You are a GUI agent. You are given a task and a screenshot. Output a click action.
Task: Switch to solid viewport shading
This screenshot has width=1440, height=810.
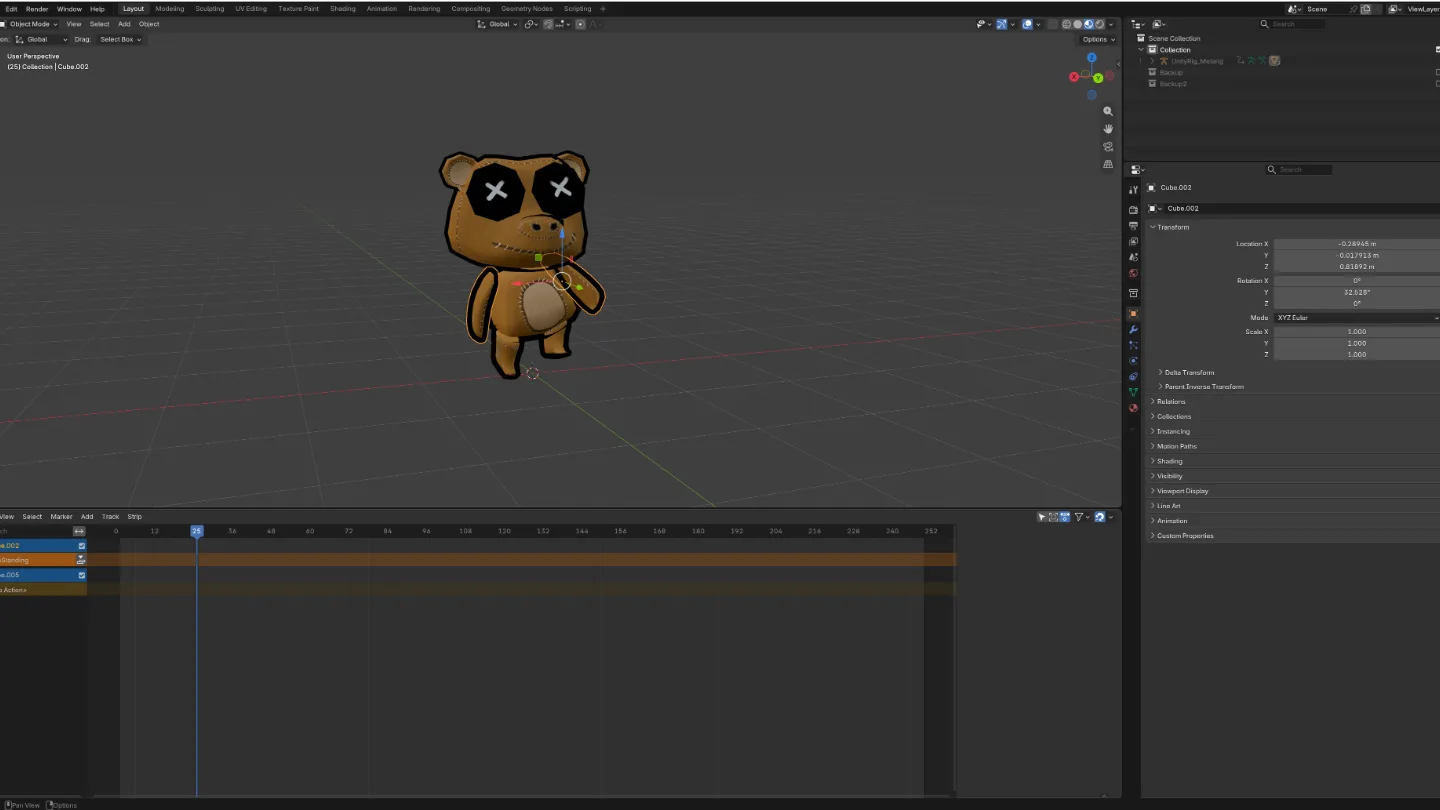1078,24
